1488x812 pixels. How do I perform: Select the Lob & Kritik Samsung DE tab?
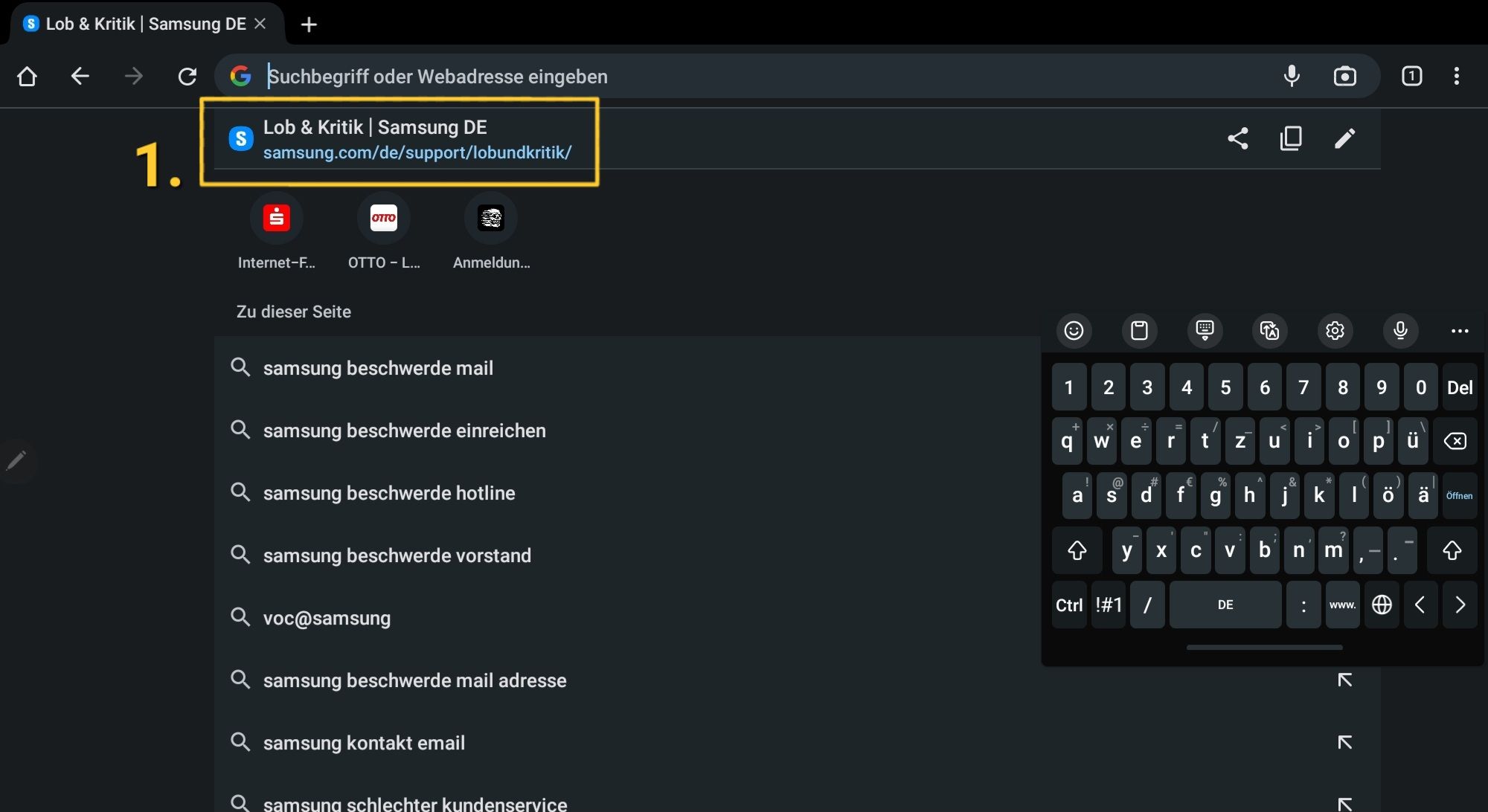pyautogui.click(x=146, y=24)
